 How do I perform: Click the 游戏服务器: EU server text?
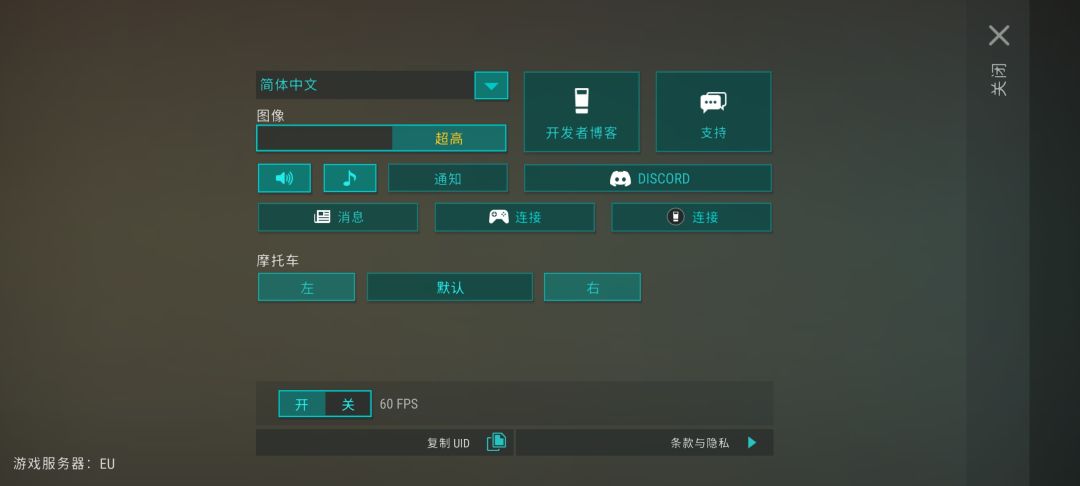(x=64, y=464)
